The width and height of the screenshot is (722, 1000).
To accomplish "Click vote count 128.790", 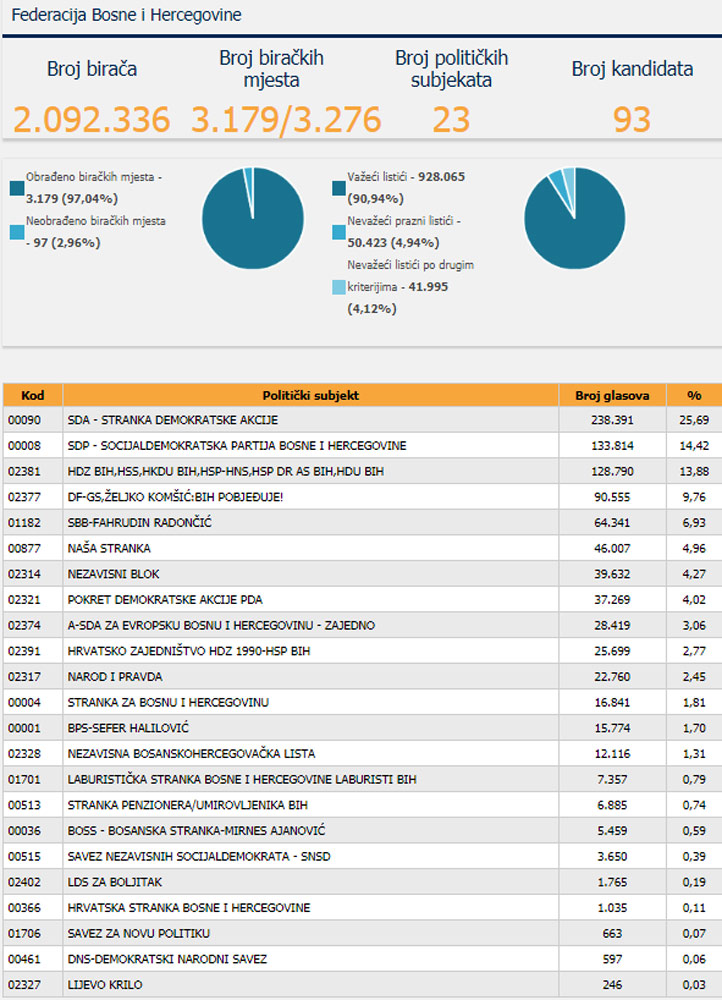I will click(612, 471).
